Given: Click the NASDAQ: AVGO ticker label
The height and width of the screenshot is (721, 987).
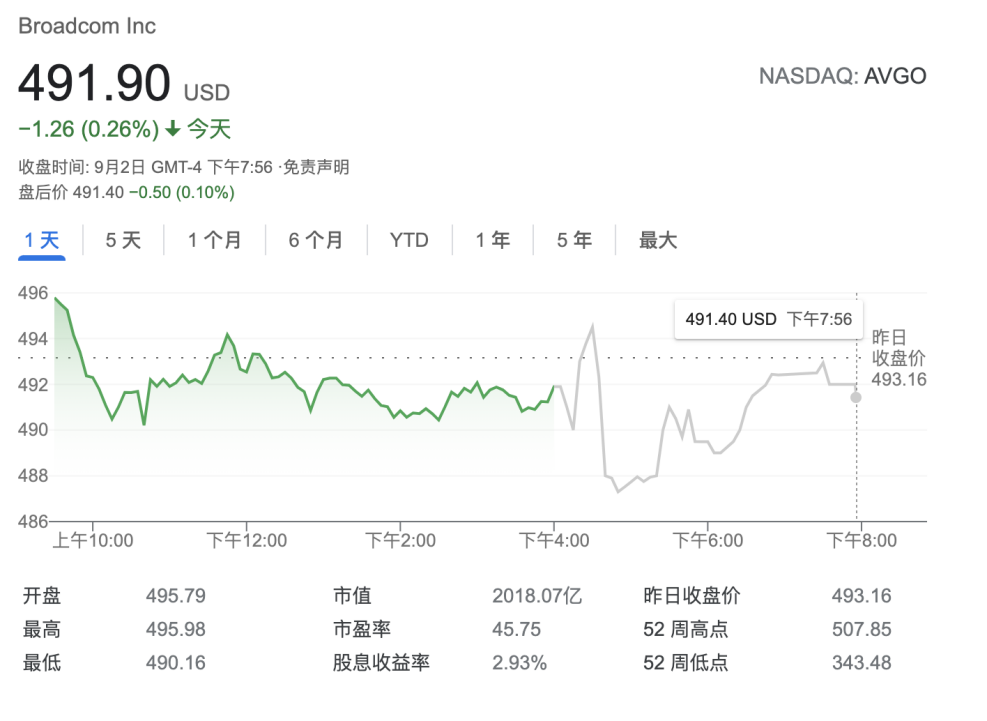Looking at the screenshot, I should coord(842,76).
